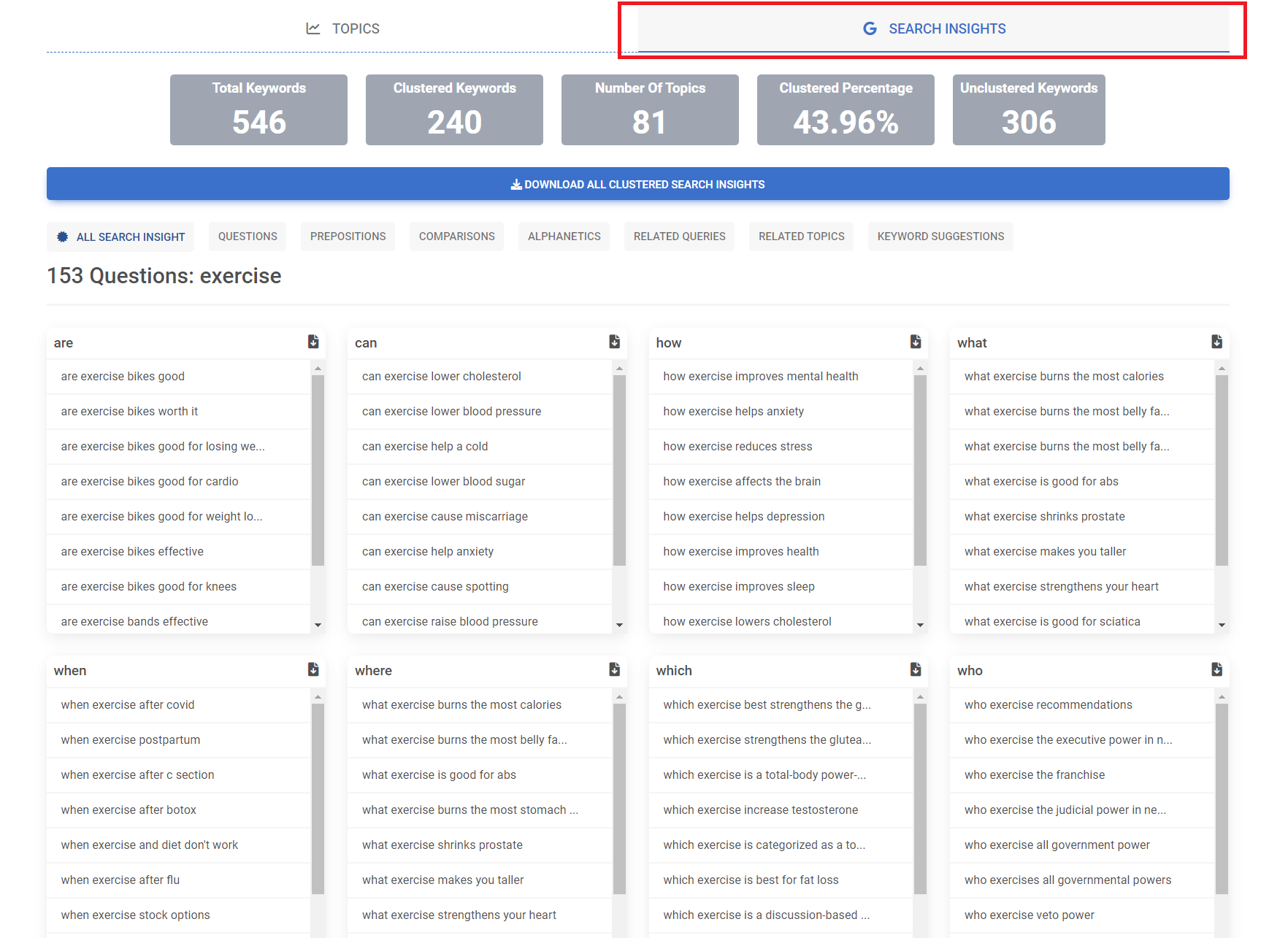This screenshot has width=1288, height=938.
Task: Click the 'who' list scrollbar up arrow
Action: click(x=1222, y=697)
